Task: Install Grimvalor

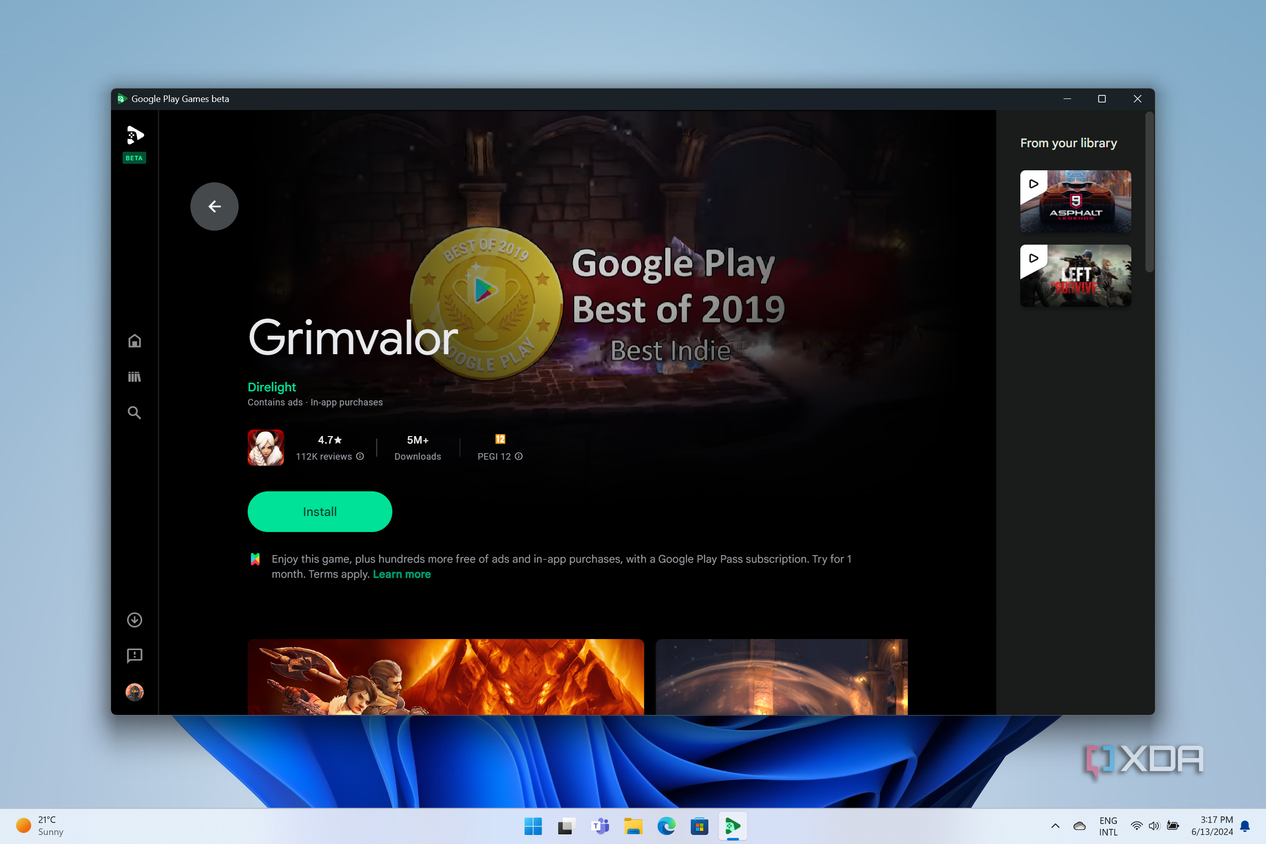Action: click(x=320, y=511)
